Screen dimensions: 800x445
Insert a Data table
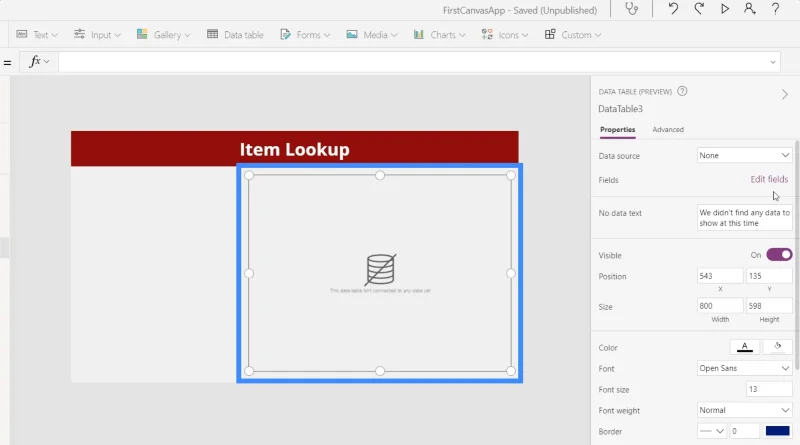(x=235, y=35)
